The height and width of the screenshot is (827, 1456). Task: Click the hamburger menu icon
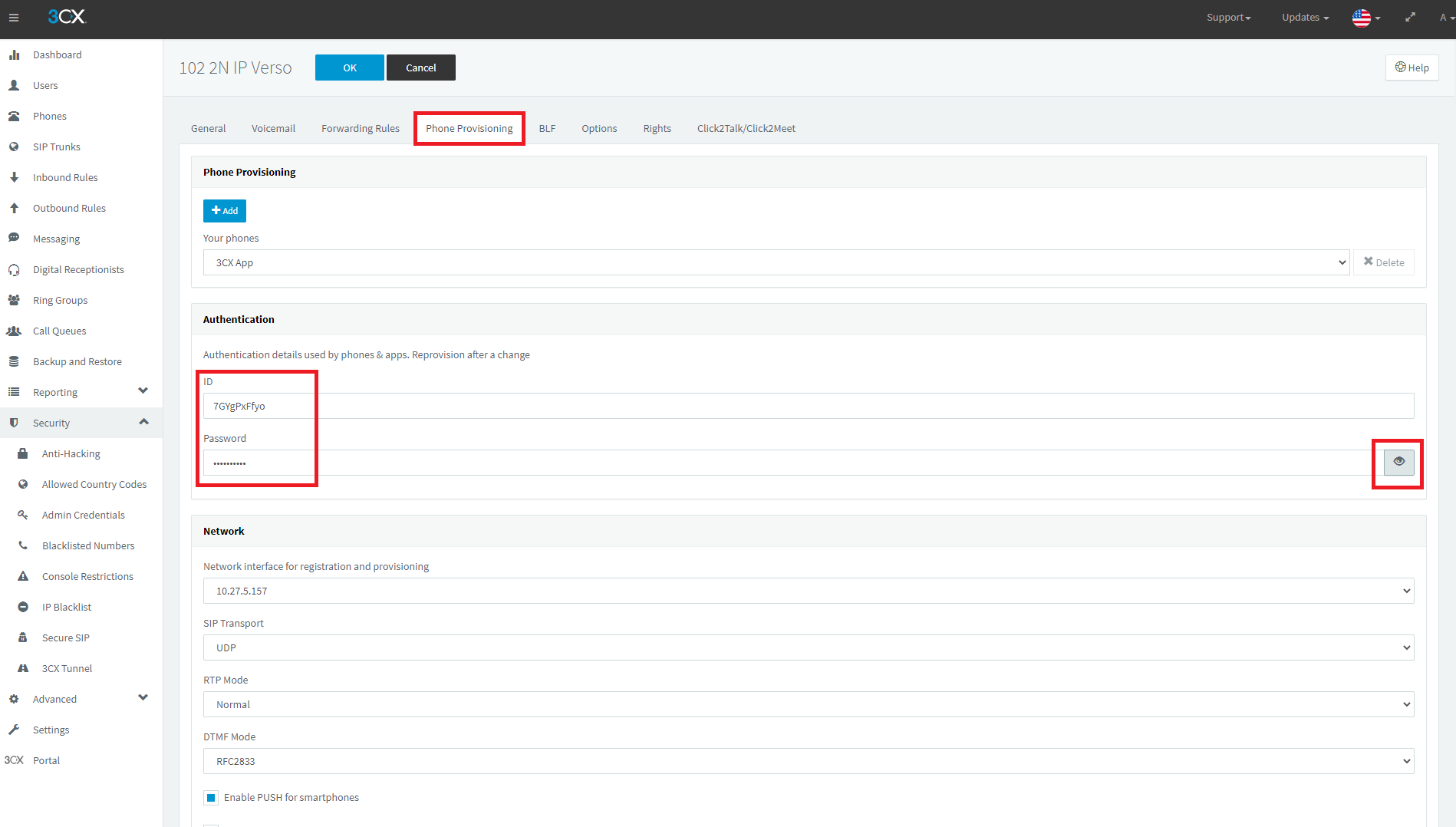(14, 18)
